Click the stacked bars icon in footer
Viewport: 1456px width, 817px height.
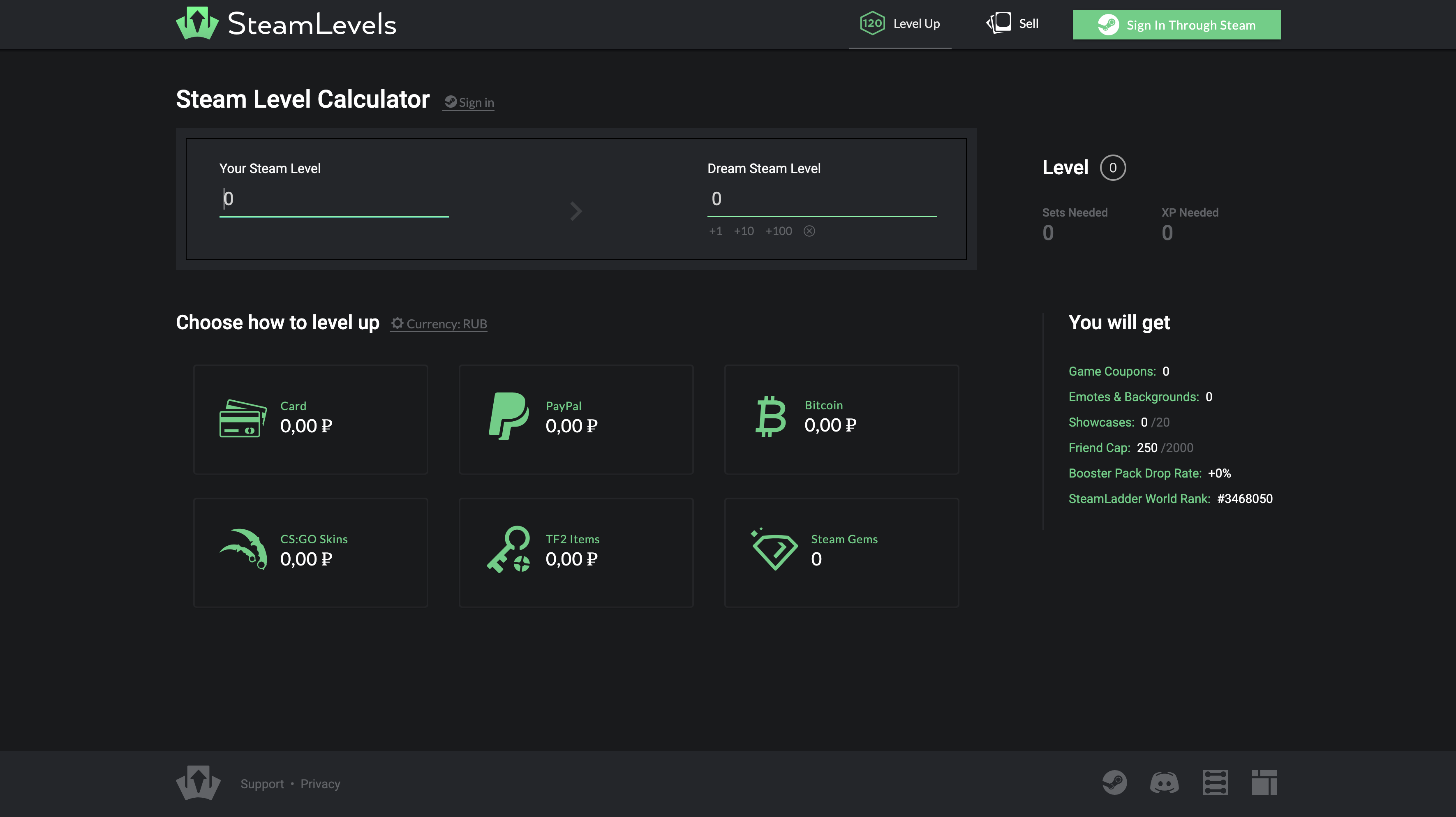point(1215,782)
